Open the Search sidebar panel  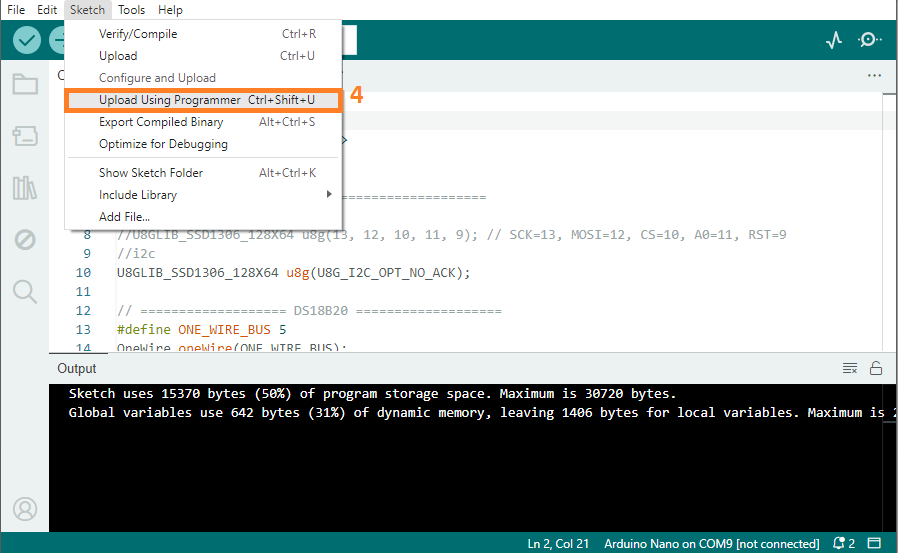tap(25, 292)
